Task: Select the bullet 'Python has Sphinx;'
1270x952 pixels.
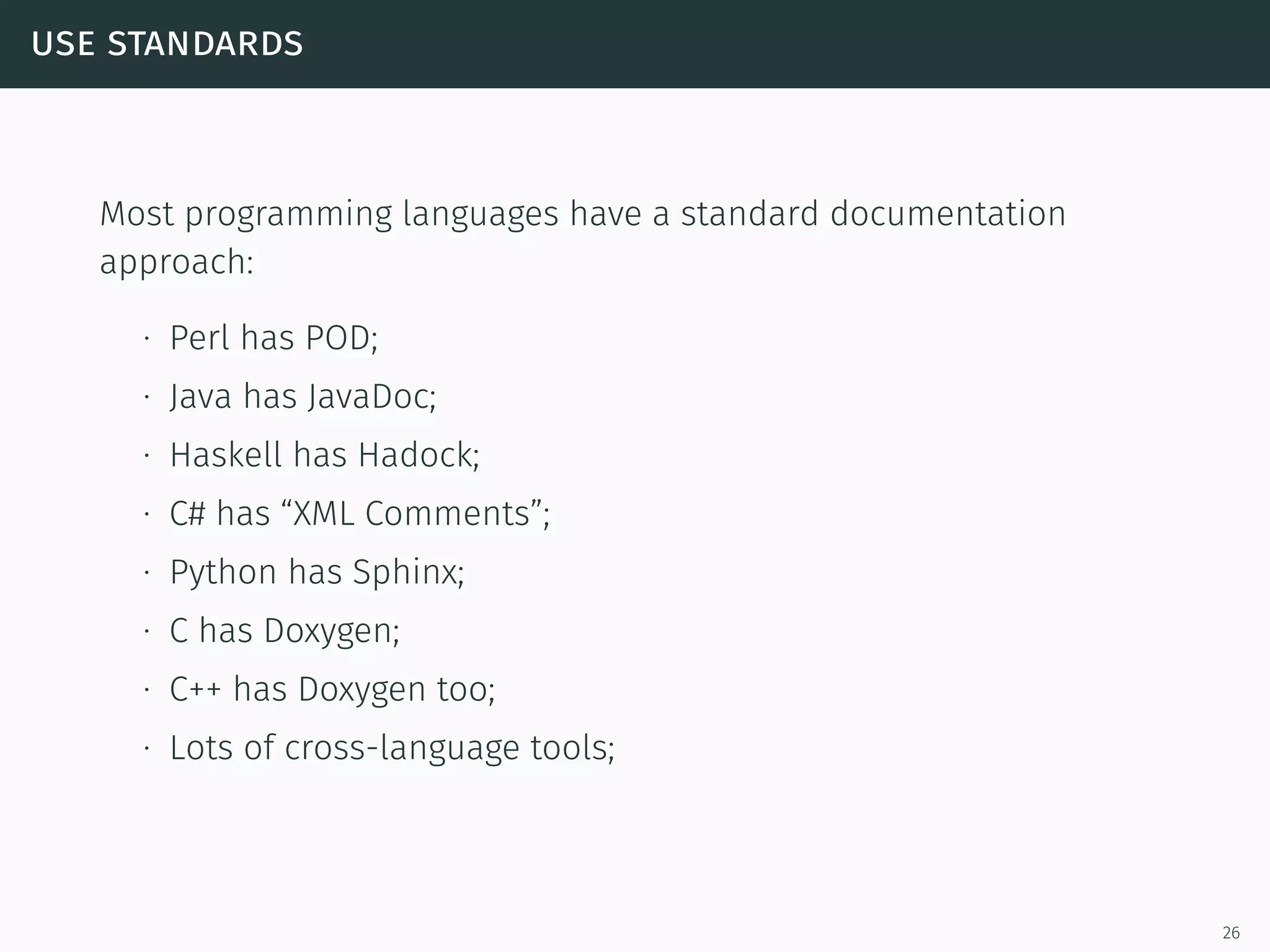Action: click(317, 572)
